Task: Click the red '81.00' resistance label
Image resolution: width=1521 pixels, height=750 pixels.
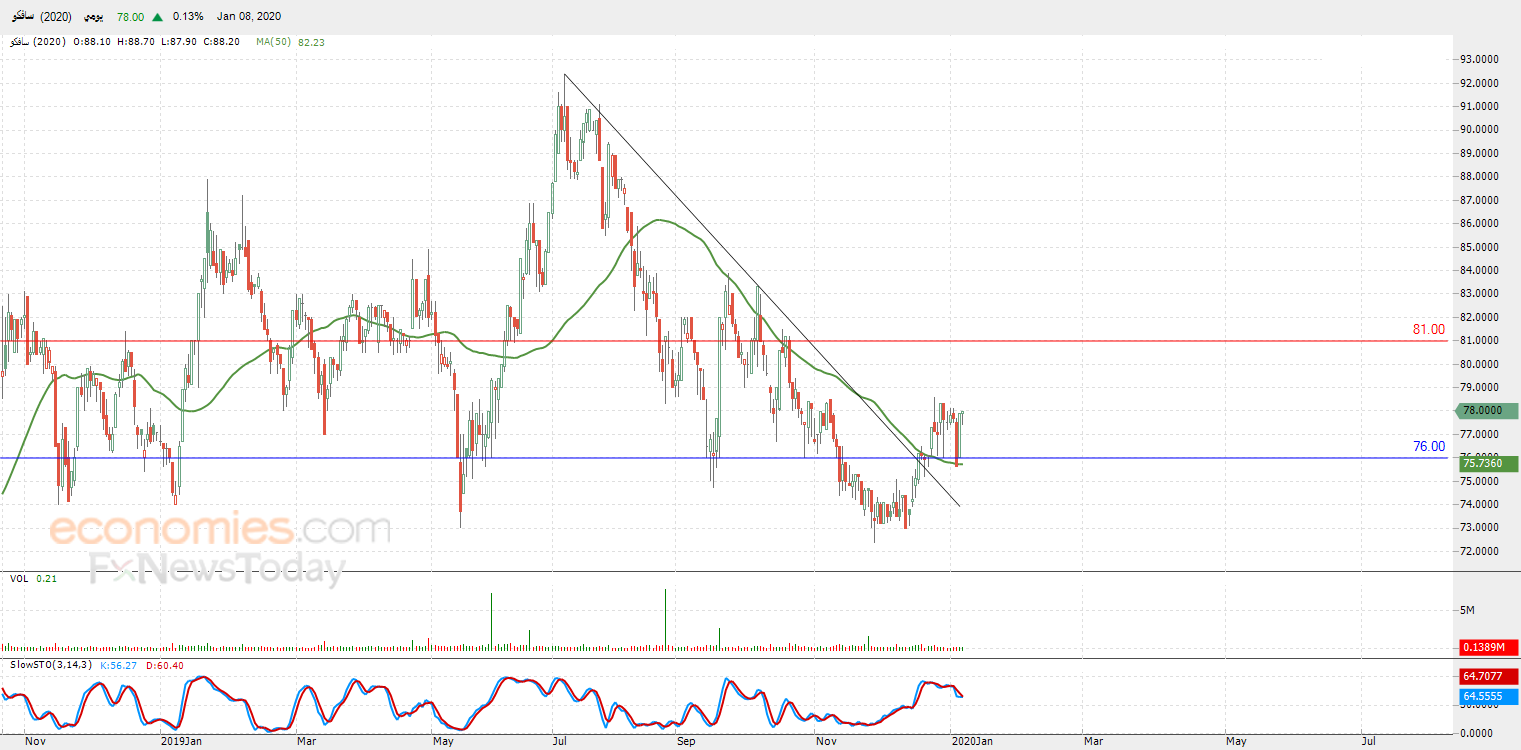Action: (x=1428, y=329)
